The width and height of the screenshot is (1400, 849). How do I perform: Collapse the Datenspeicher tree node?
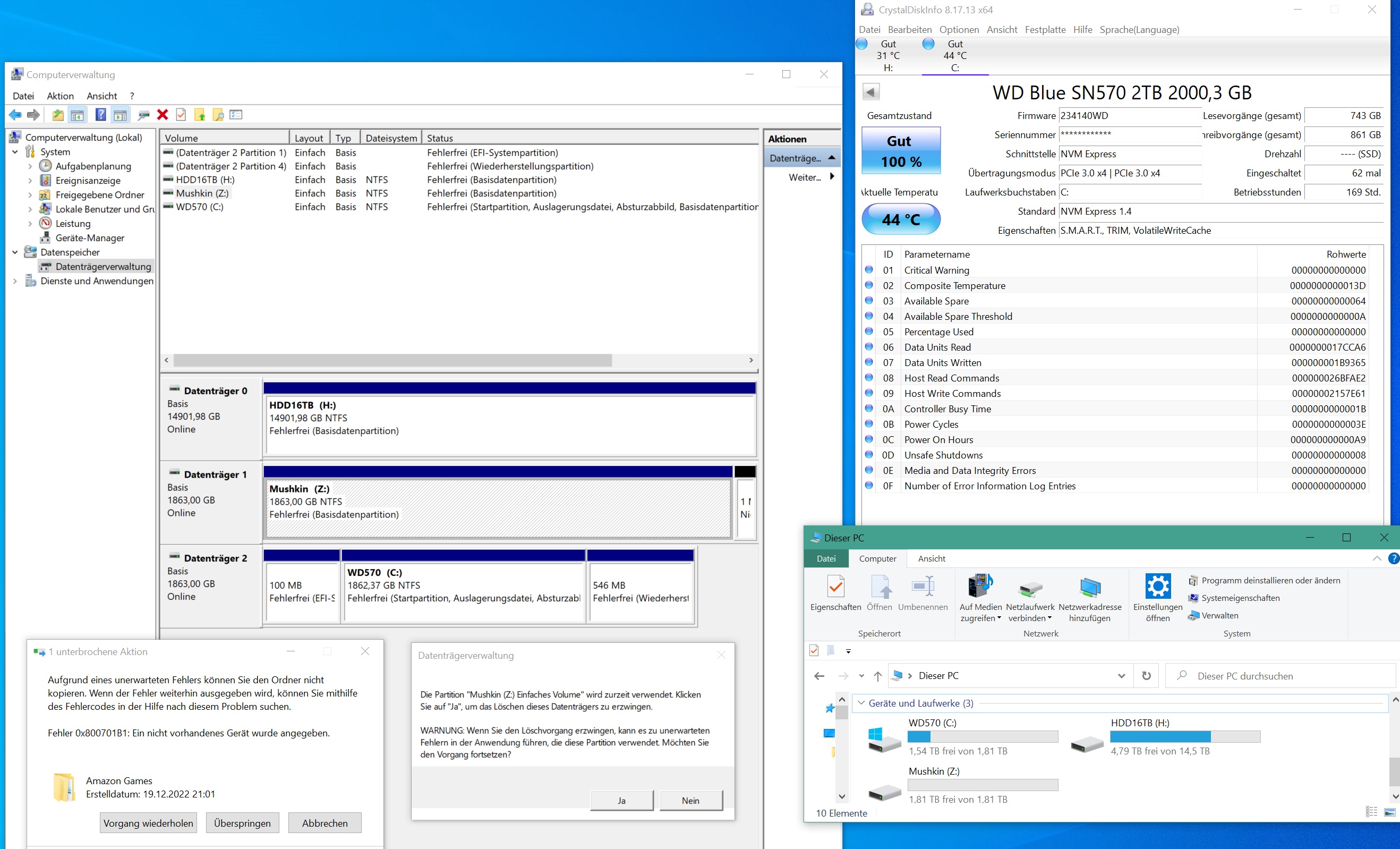(15, 252)
